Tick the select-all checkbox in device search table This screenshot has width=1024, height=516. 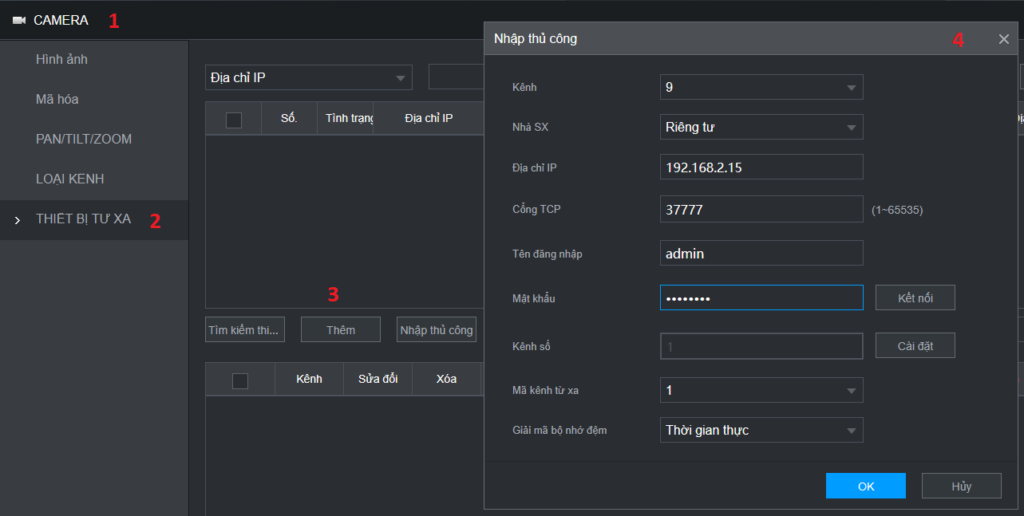pos(234,120)
